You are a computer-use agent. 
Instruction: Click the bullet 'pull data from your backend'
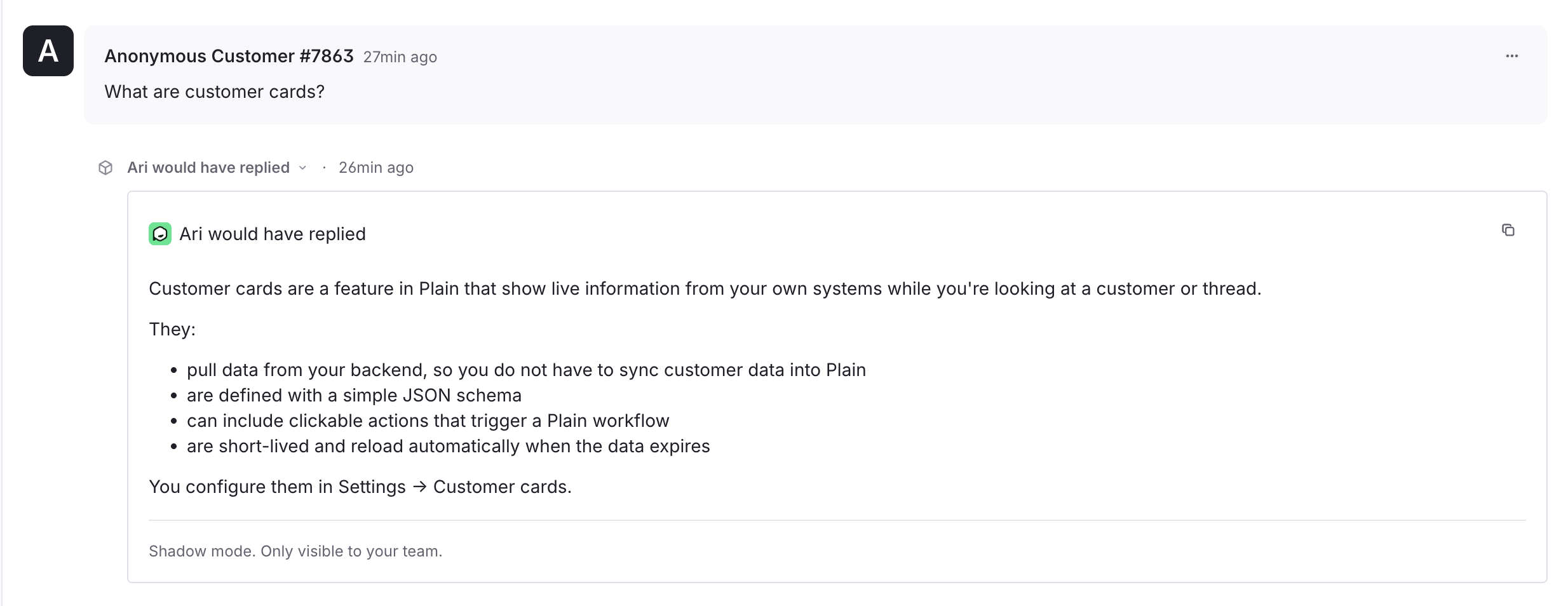526,370
